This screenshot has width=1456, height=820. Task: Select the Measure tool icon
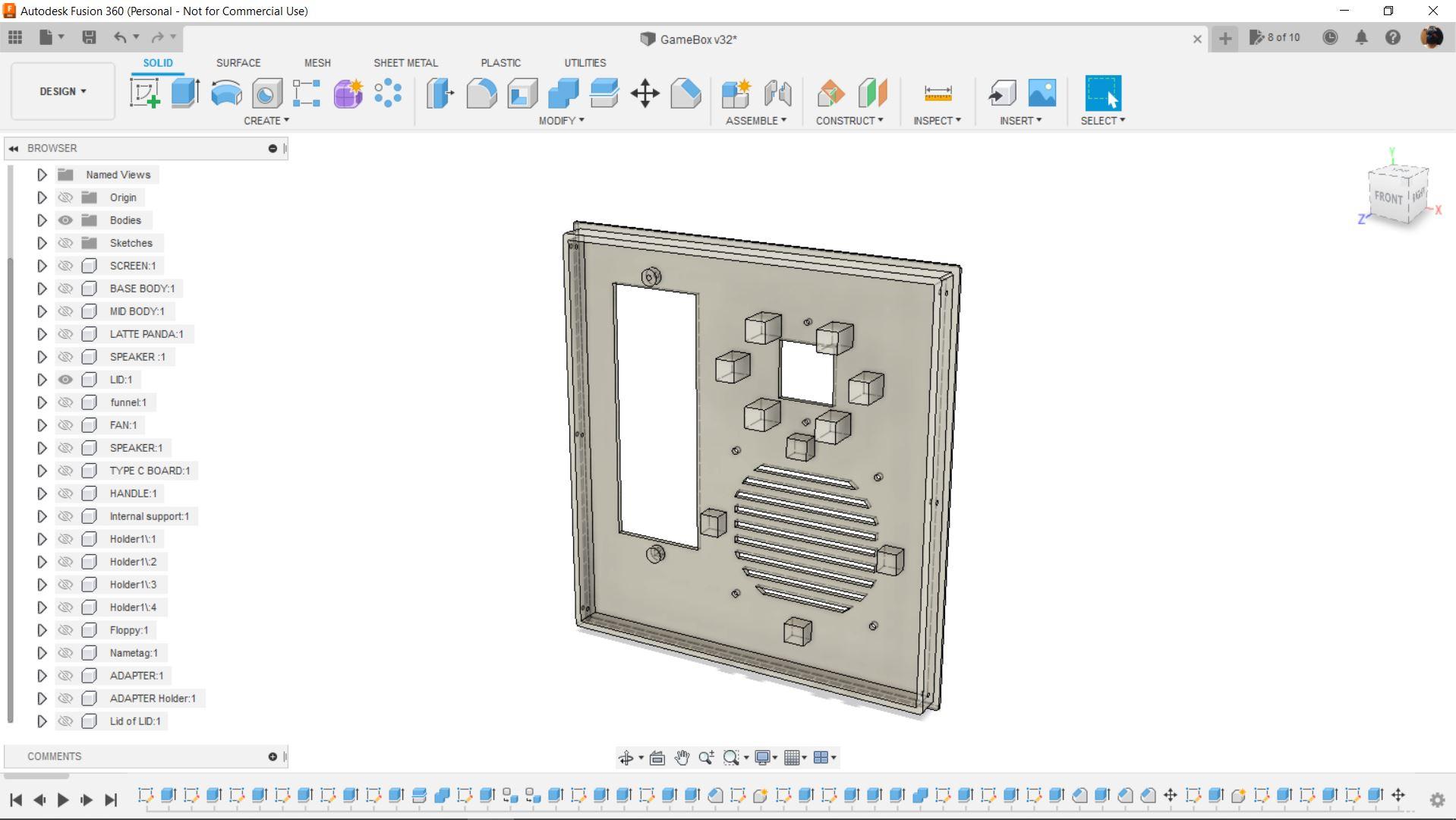pyautogui.click(x=938, y=93)
